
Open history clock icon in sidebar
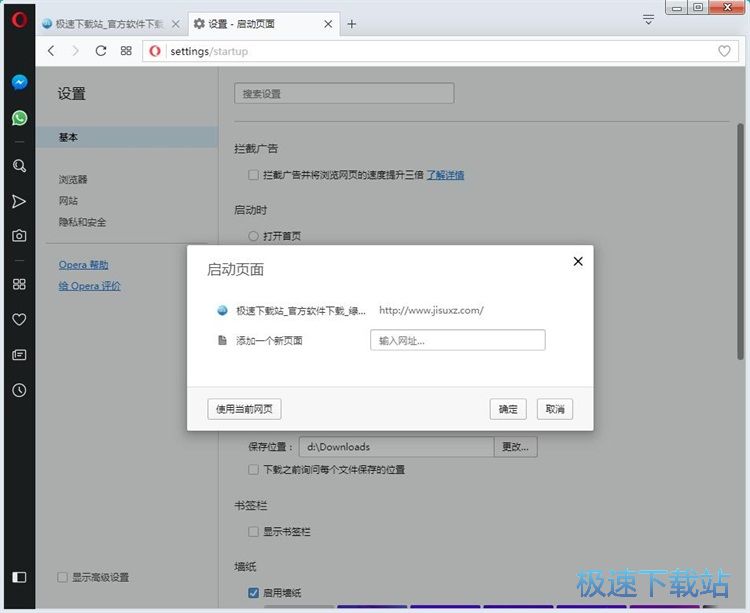[x=19, y=390]
